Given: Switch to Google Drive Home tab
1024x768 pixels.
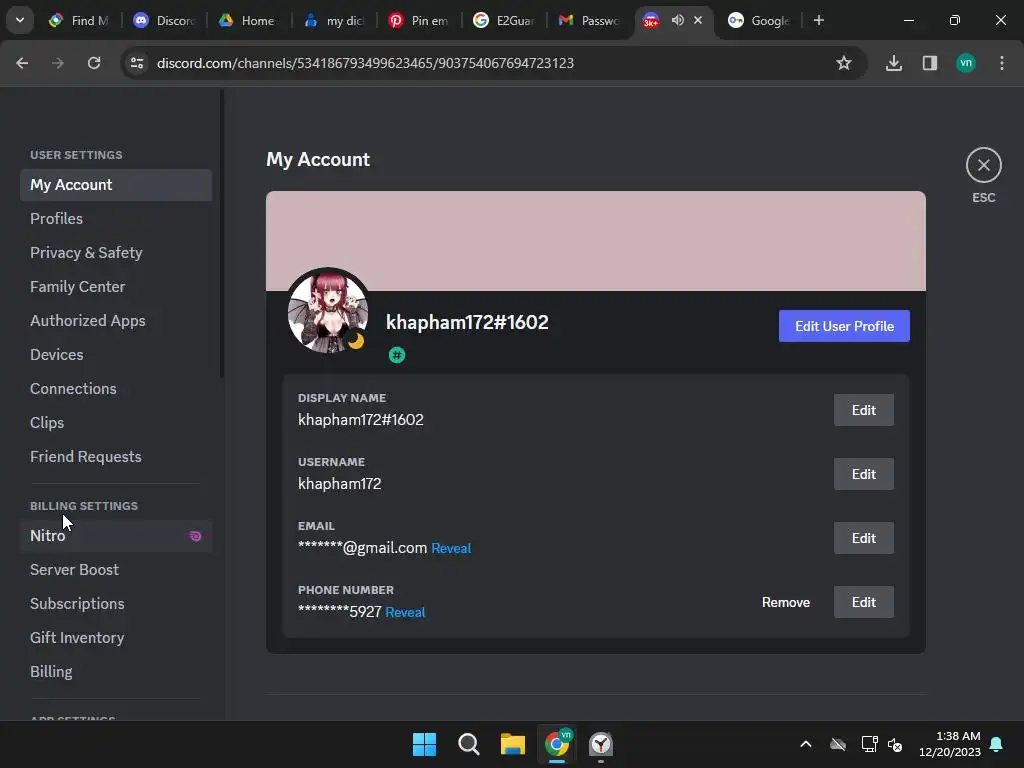Looking at the screenshot, I should coord(249,20).
